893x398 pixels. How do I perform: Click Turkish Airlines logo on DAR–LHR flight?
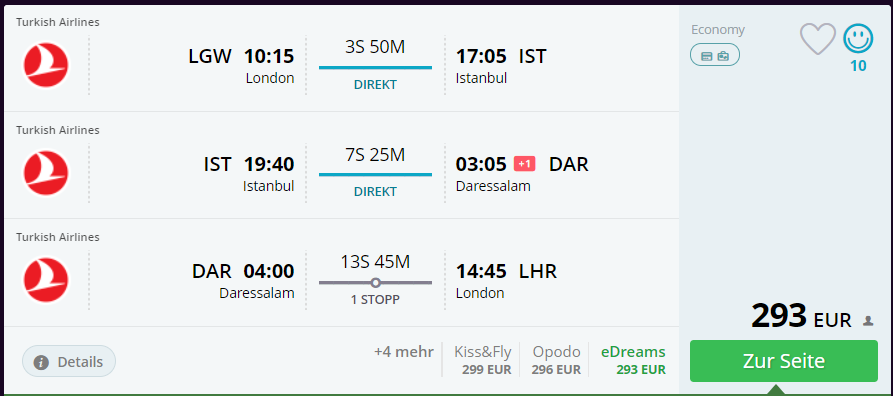[x=46, y=280]
